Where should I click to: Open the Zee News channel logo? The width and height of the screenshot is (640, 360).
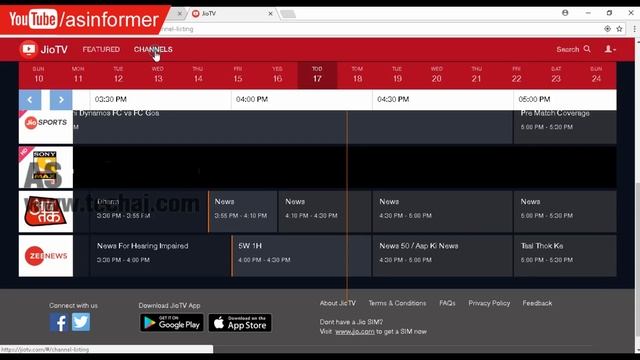[x=46, y=256]
